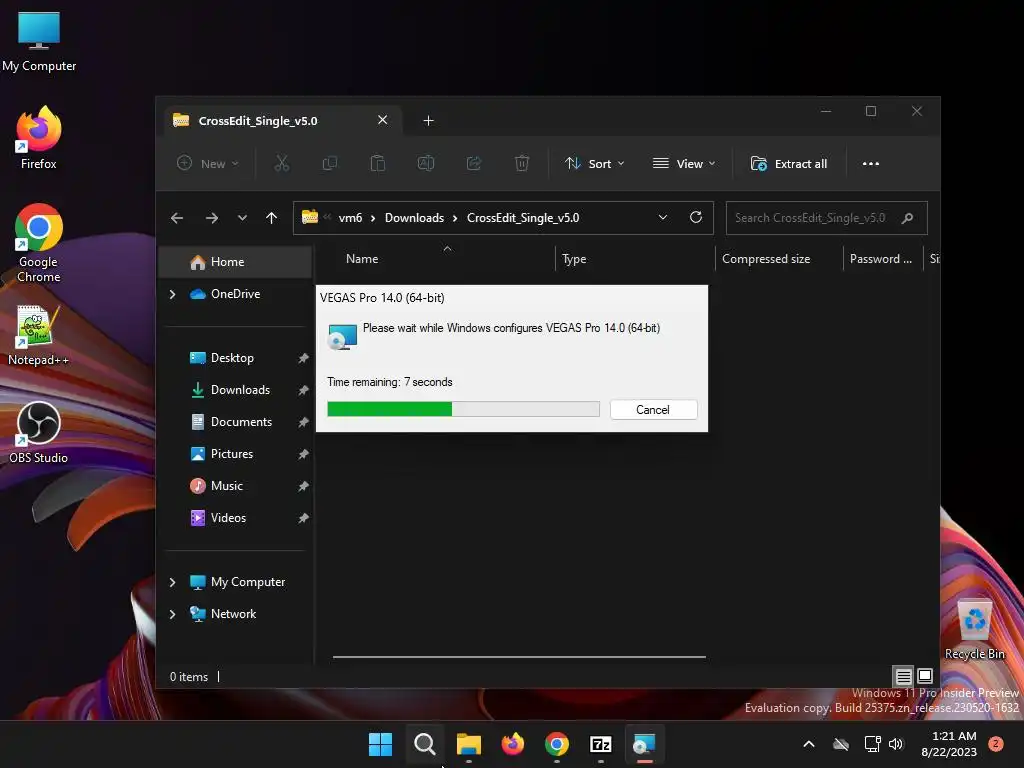Select My Computer desktop icon

click(39, 42)
